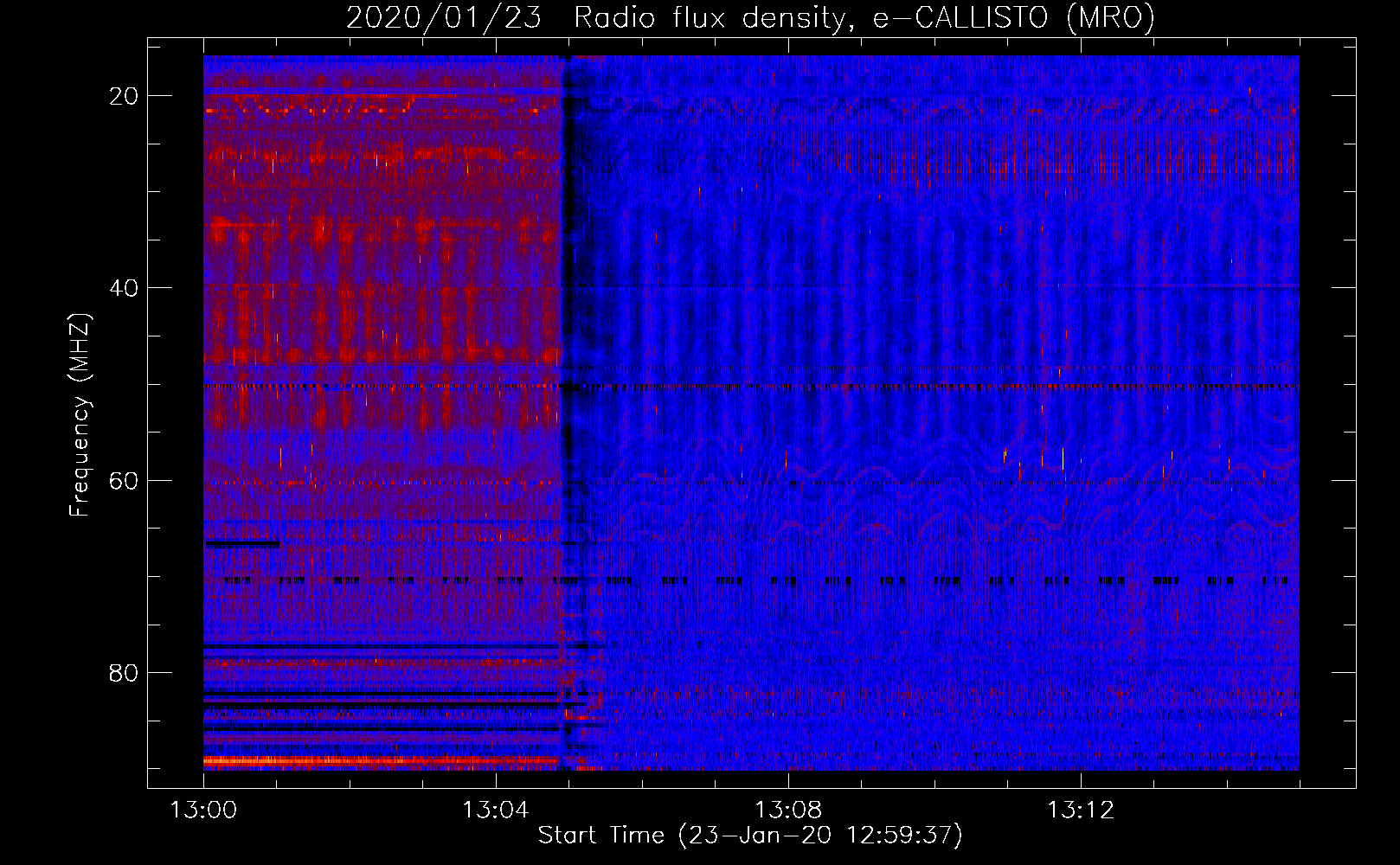Viewport: 1400px width, 865px height.
Task: Click the 80 MHz frequency tick label
Action: [125, 673]
